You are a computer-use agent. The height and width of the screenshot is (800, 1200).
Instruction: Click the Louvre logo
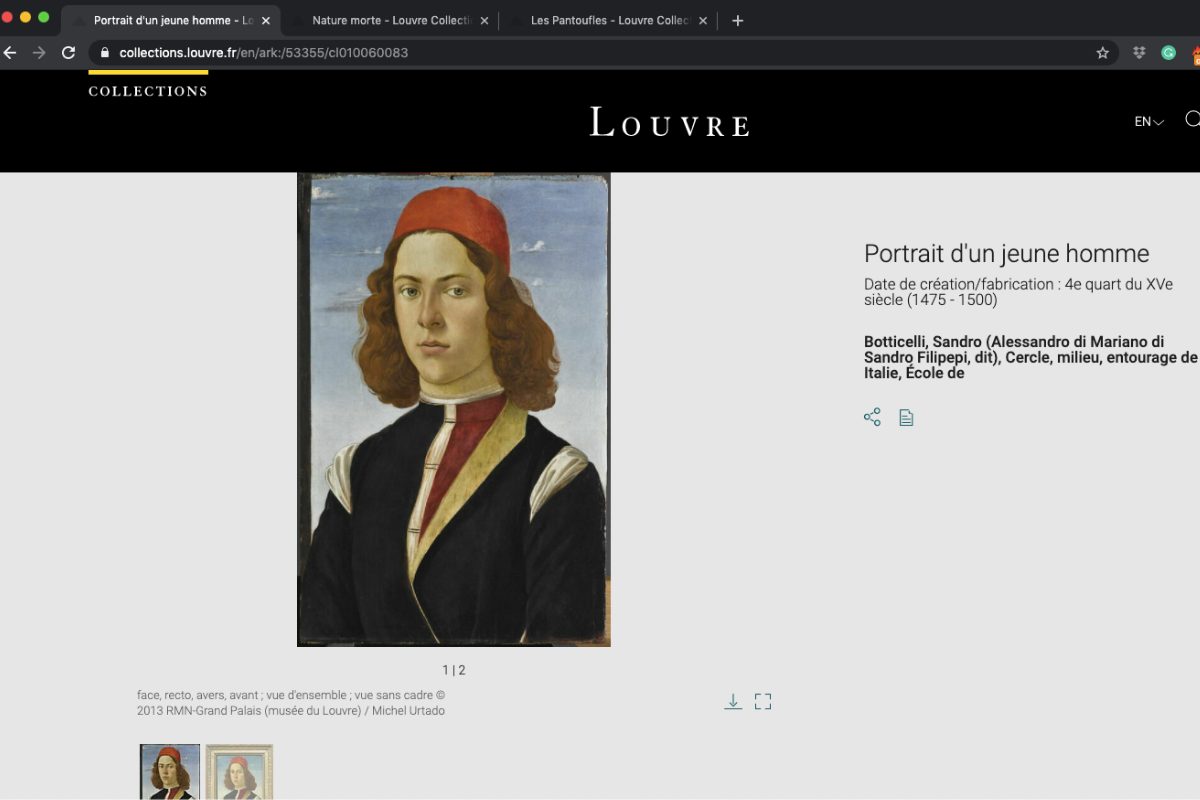point(670,122)
